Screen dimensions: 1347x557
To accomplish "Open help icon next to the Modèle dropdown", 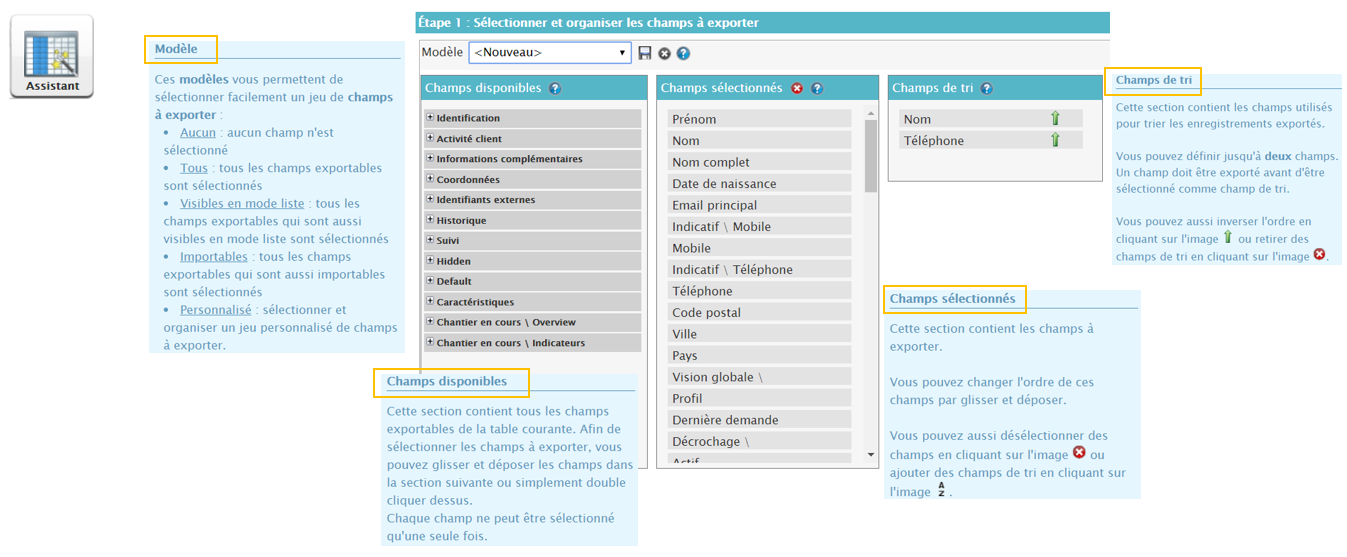I will (x=683, y=53).
